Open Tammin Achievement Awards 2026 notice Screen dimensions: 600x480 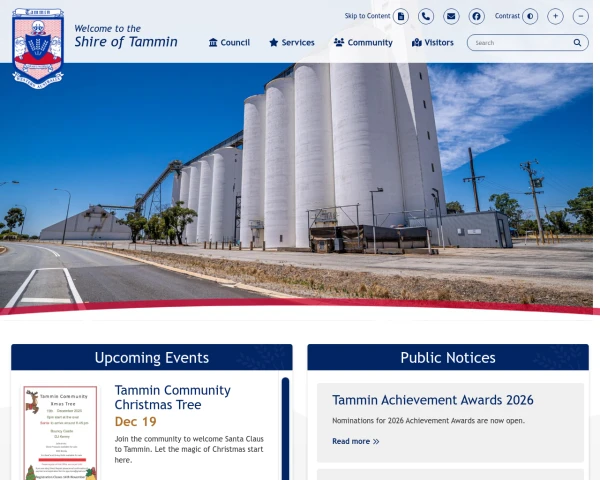432,400
